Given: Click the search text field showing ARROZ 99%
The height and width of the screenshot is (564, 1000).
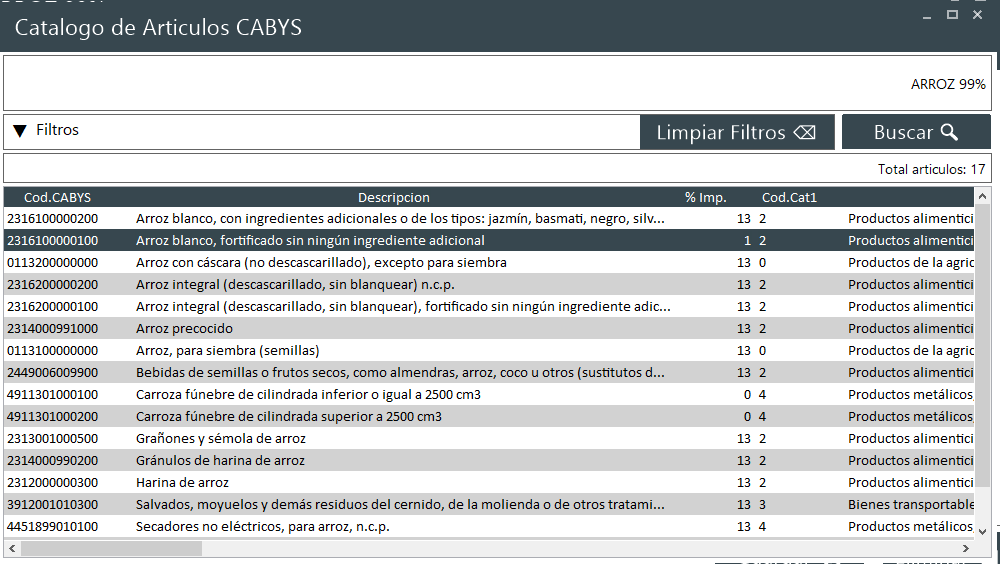Looking at the screenshot, I should point(496,84).
